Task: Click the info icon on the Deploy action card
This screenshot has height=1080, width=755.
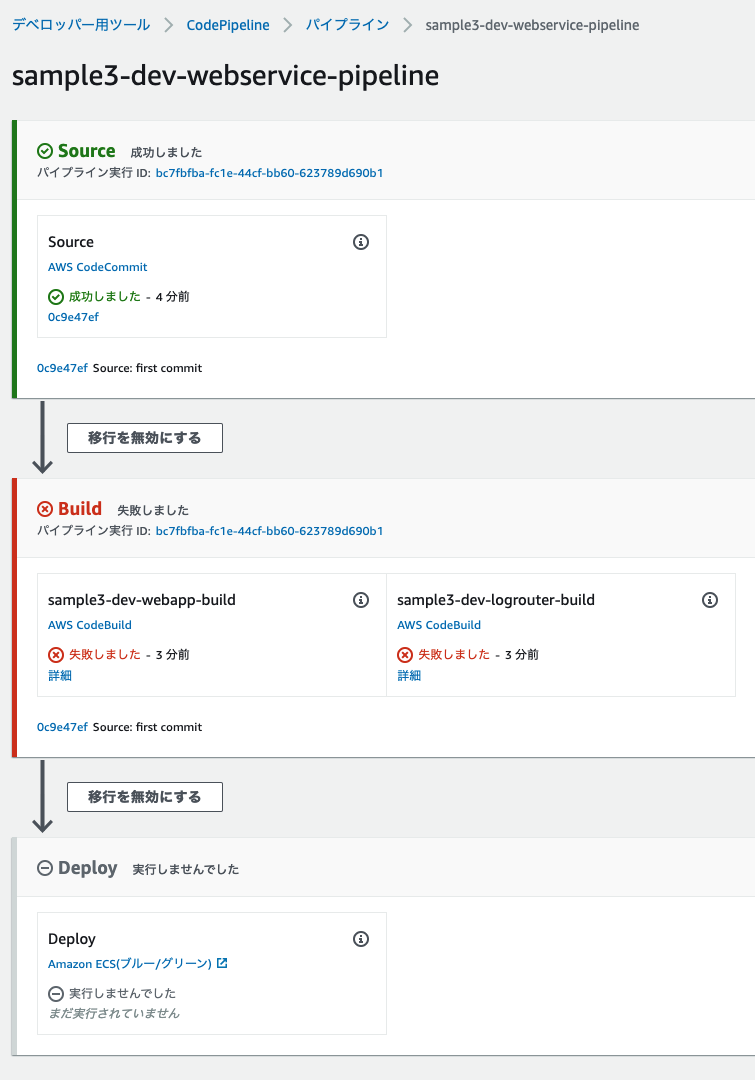Action: [x=361, y=939]
